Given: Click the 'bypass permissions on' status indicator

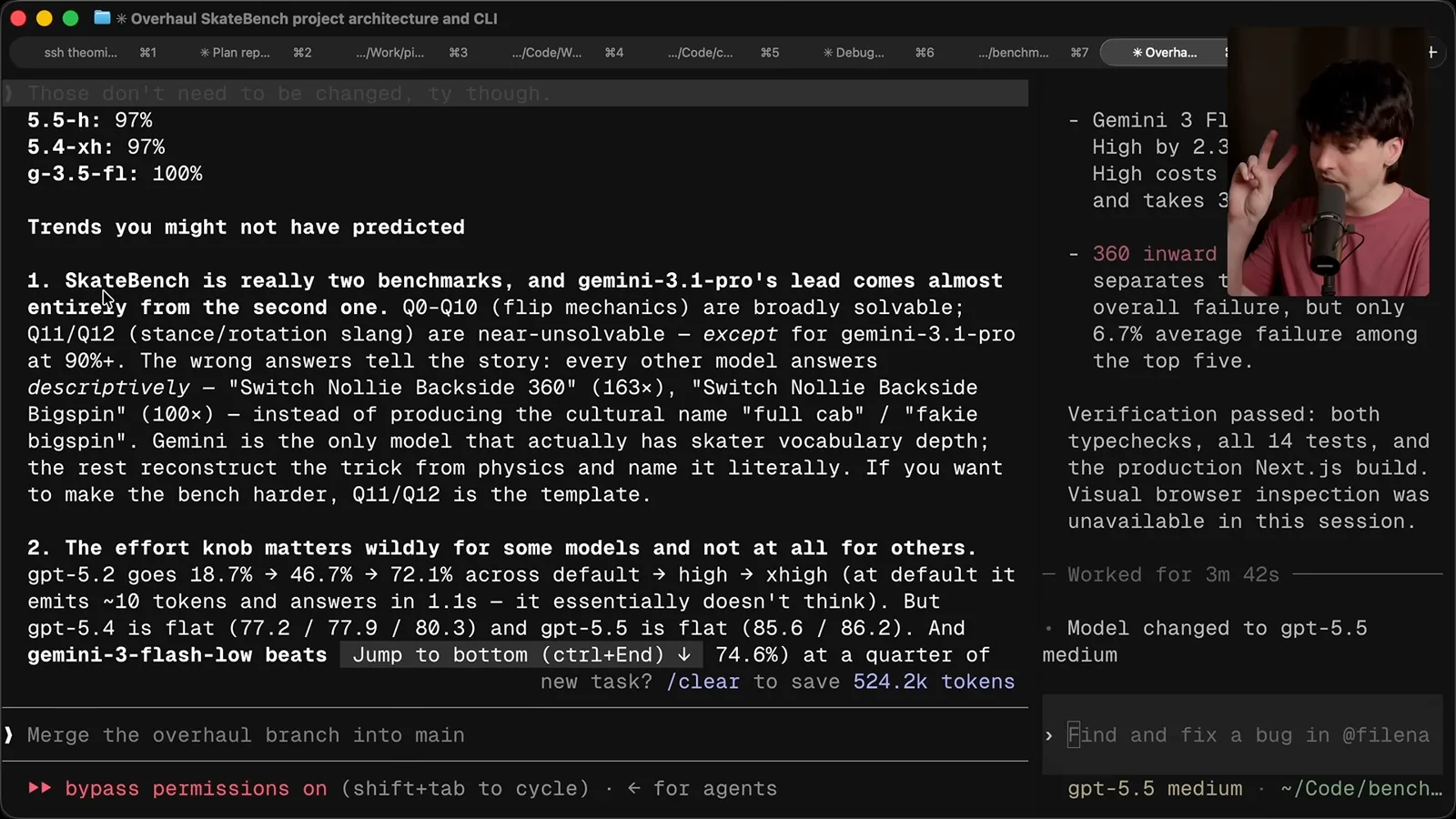Looking at the screenshot, I should pos(196,789).
